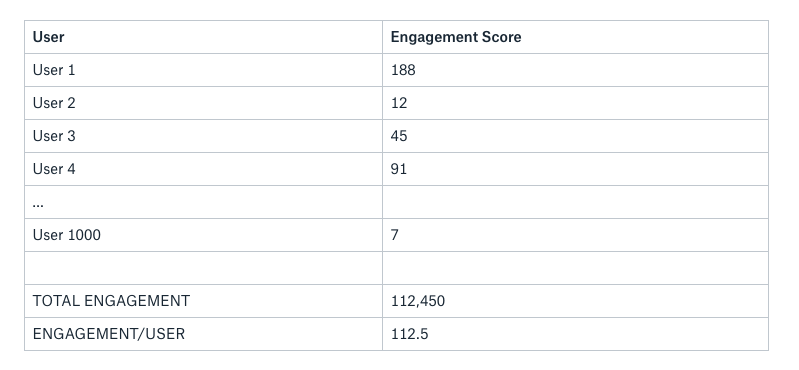
Task: Select the empty score cell beside the ellipsis
Action: click(575, 202)
